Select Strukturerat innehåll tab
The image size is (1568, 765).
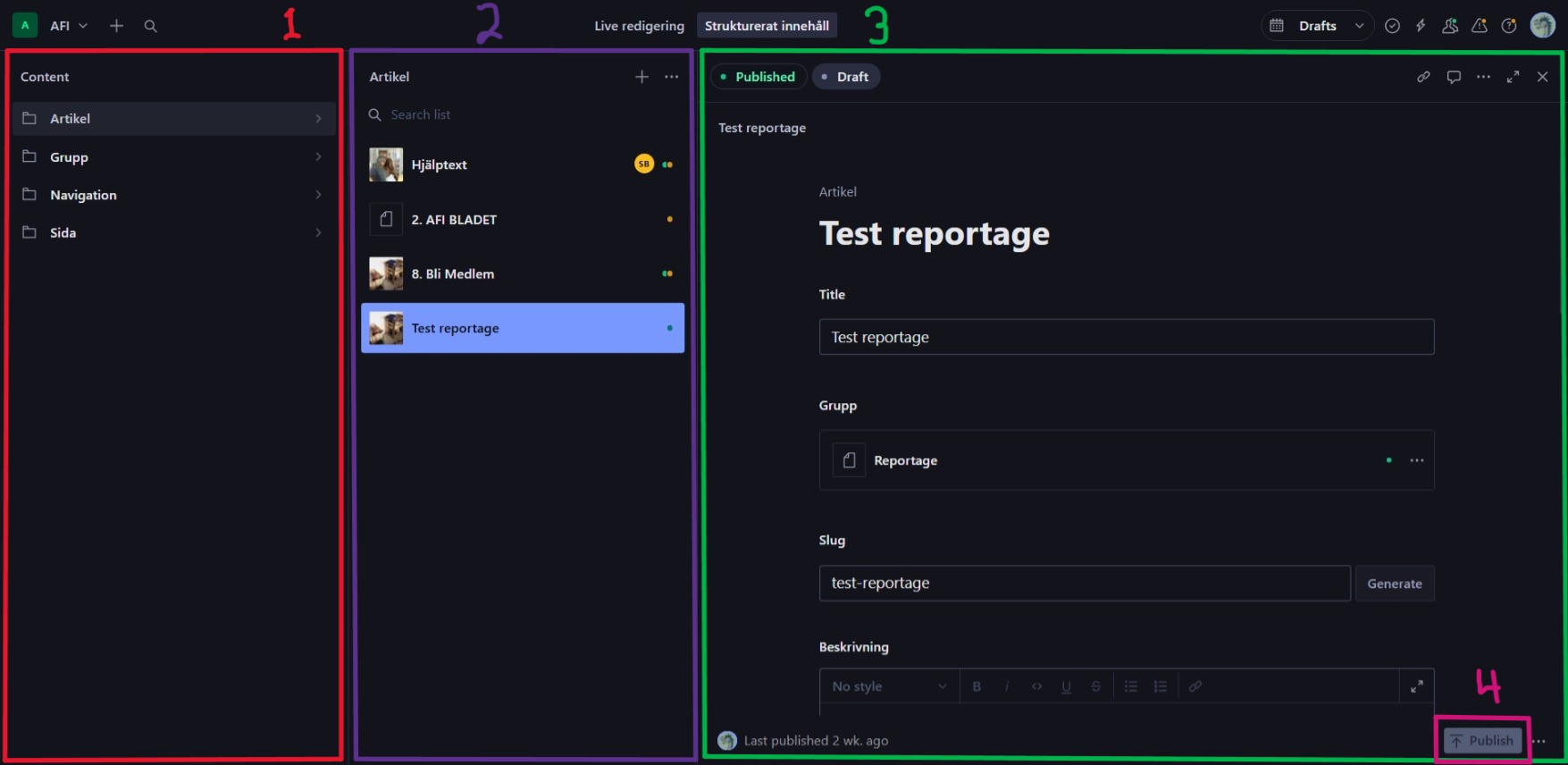click(767, 26)
